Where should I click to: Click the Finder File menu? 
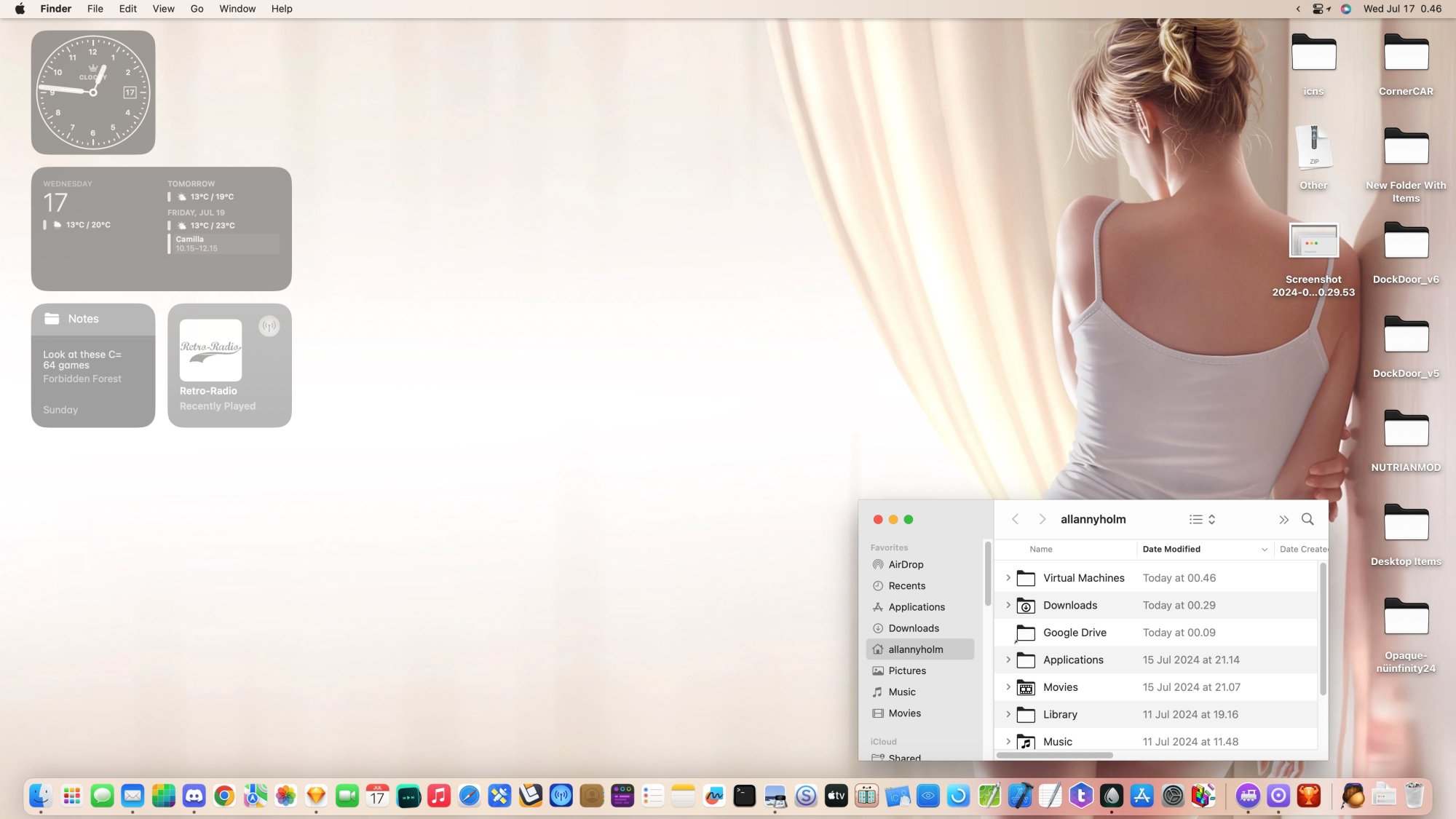point(93,8)
